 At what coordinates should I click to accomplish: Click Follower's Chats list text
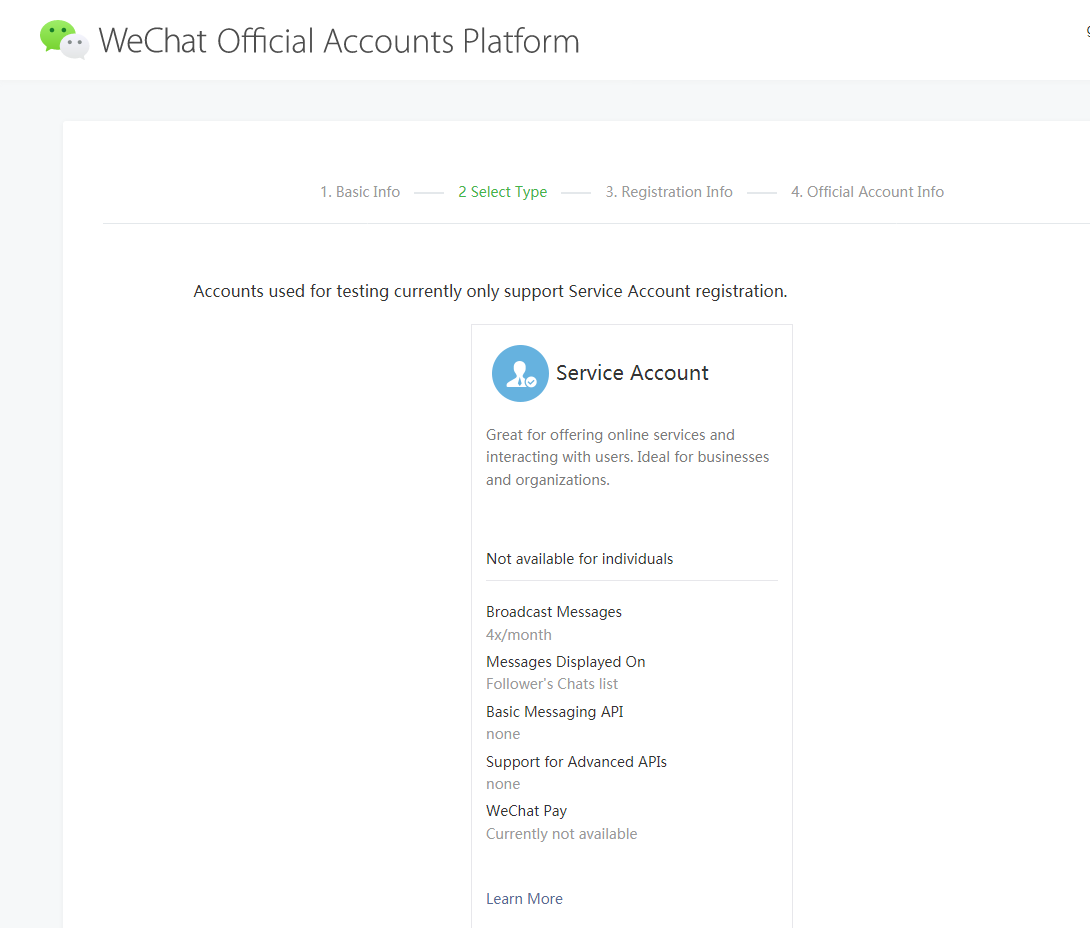(552, 684)
